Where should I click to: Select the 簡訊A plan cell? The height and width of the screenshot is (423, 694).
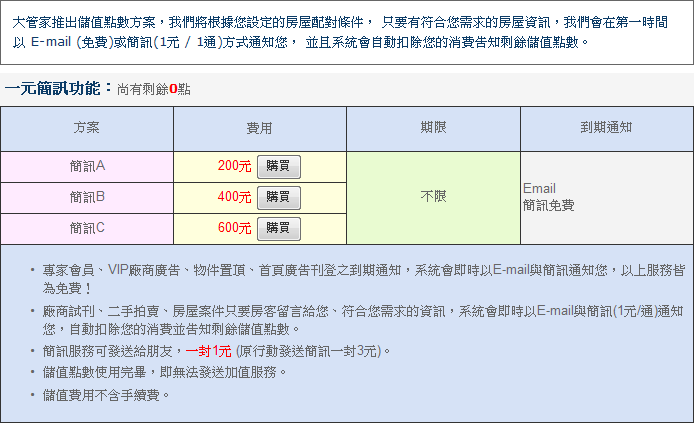[x=87, y=166]
